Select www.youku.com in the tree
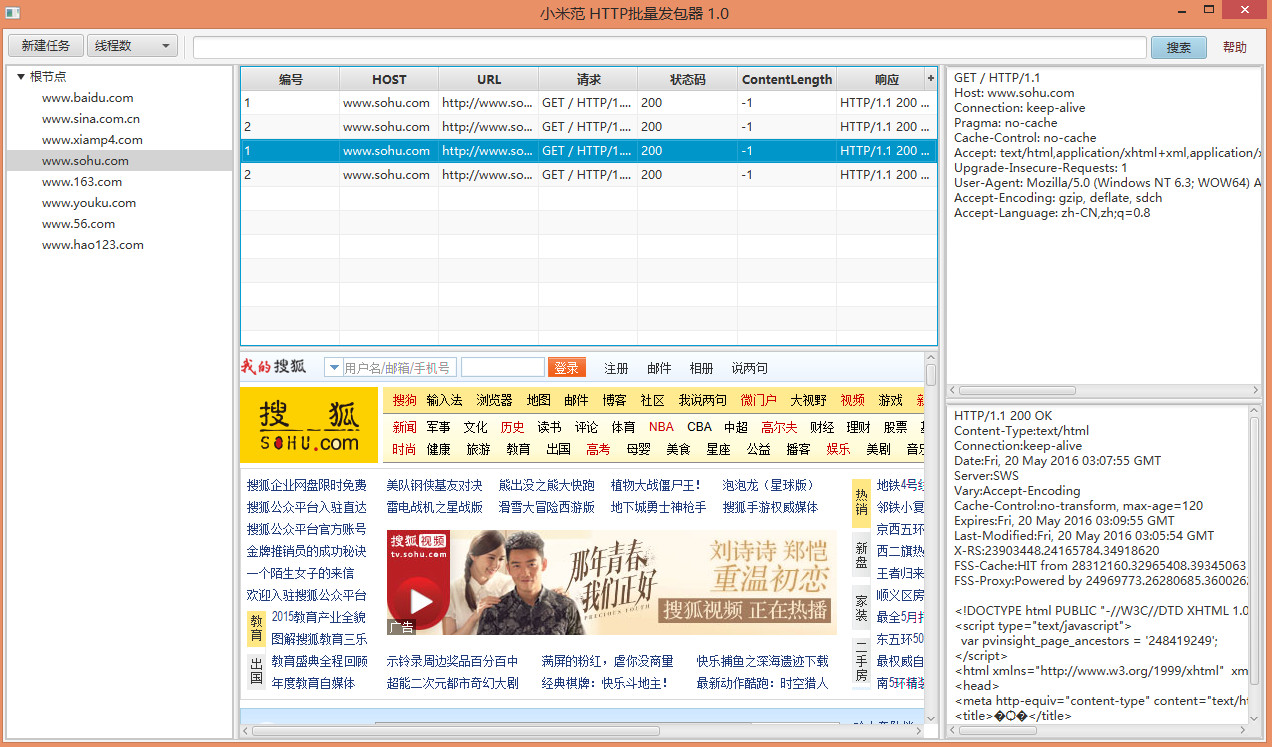 [88, 203]
